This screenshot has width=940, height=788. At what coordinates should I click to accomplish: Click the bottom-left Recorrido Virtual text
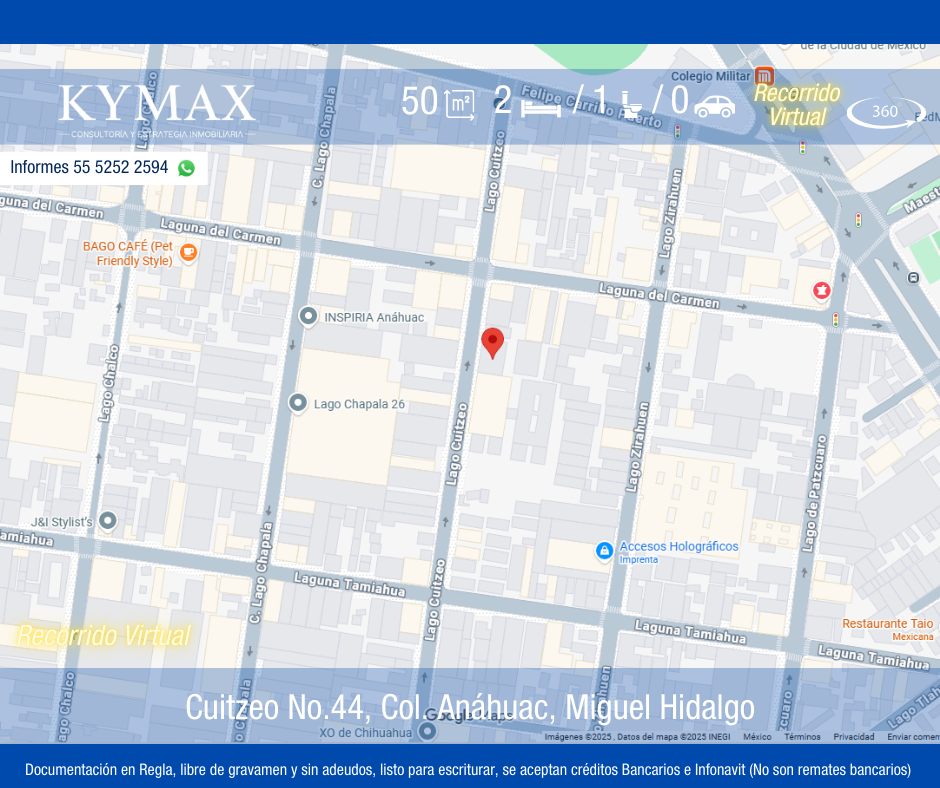tap(103, 635)
